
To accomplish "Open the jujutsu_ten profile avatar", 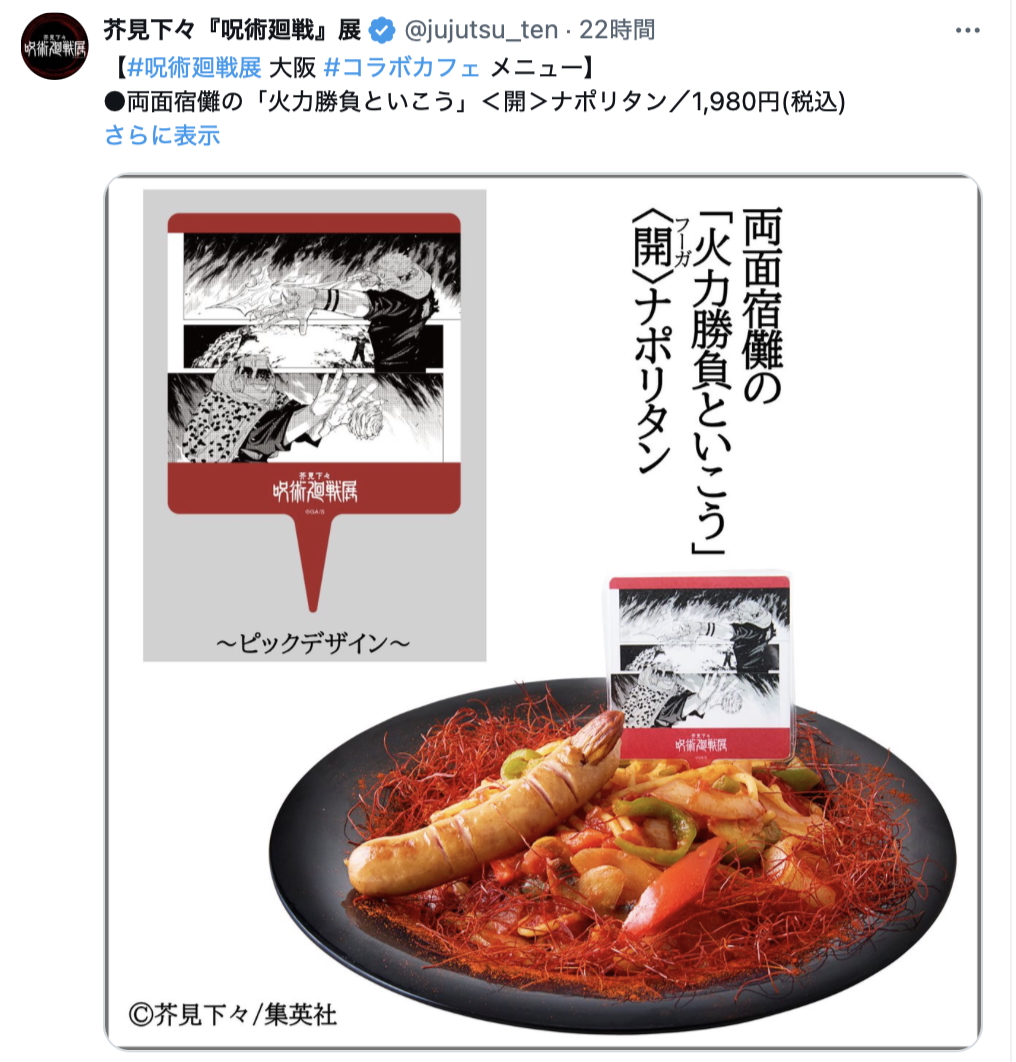I will tap(54, 46).
